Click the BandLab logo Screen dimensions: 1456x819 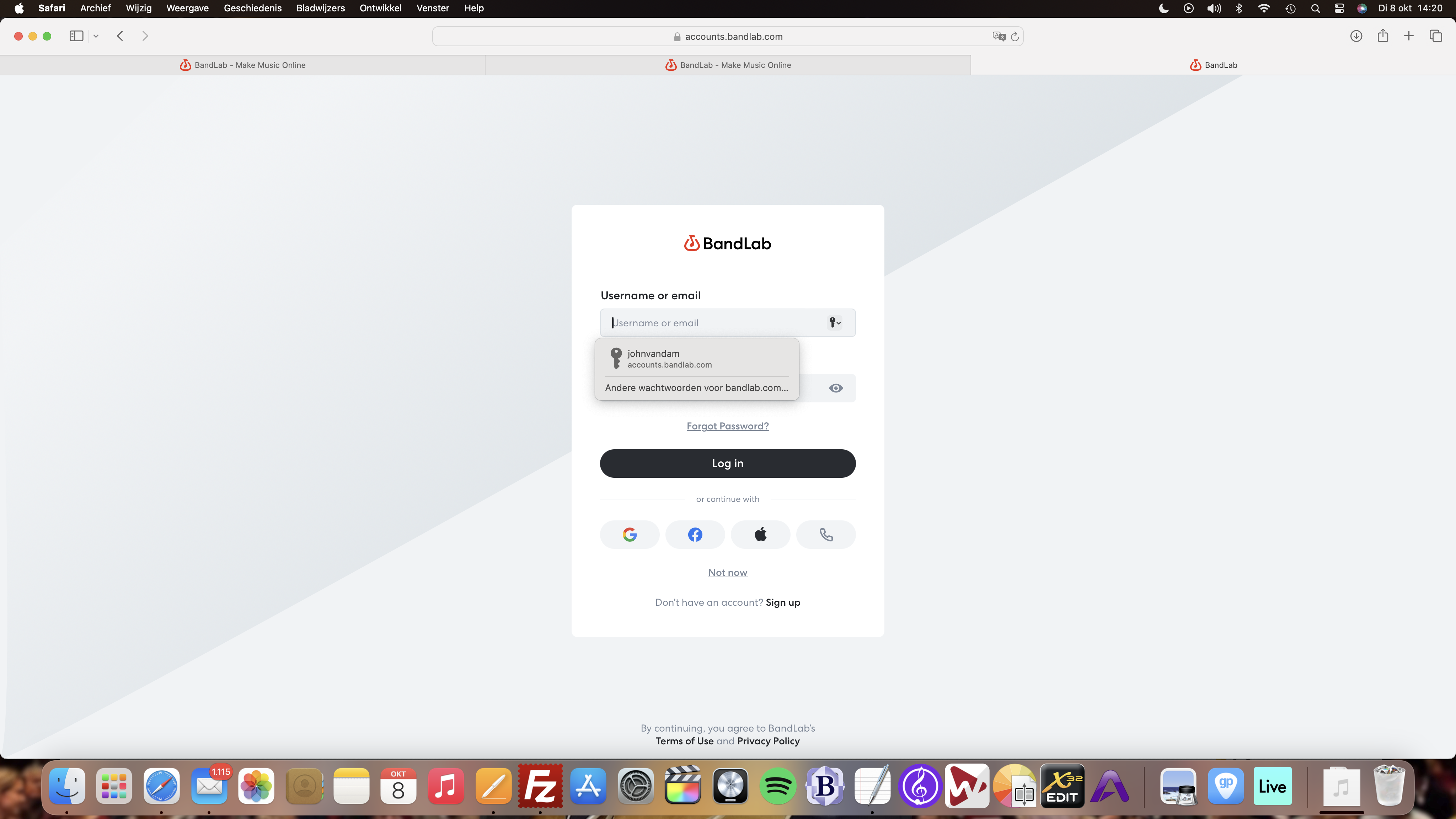[728, 243]
